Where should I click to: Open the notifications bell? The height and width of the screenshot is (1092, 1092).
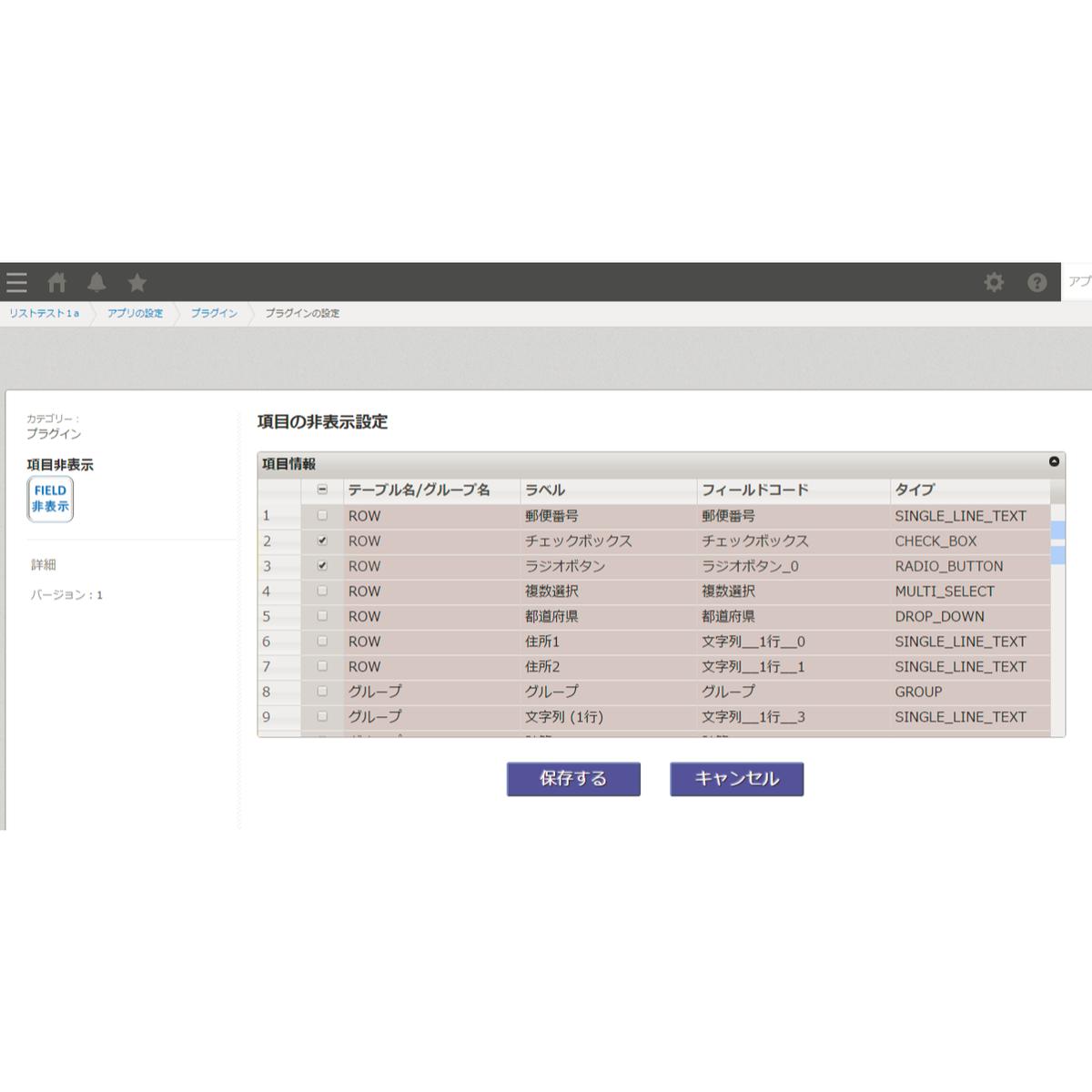pyautogui.click(x=96, y=283)
